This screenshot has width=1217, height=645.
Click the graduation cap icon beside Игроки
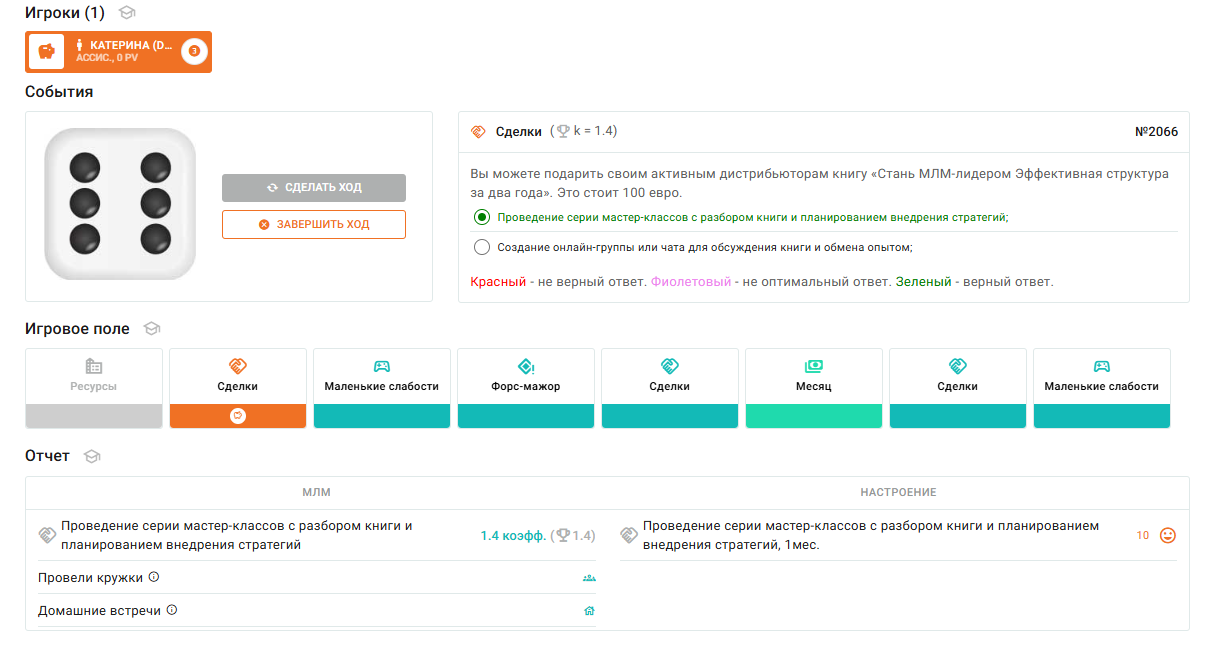click(x=127, y=13)
